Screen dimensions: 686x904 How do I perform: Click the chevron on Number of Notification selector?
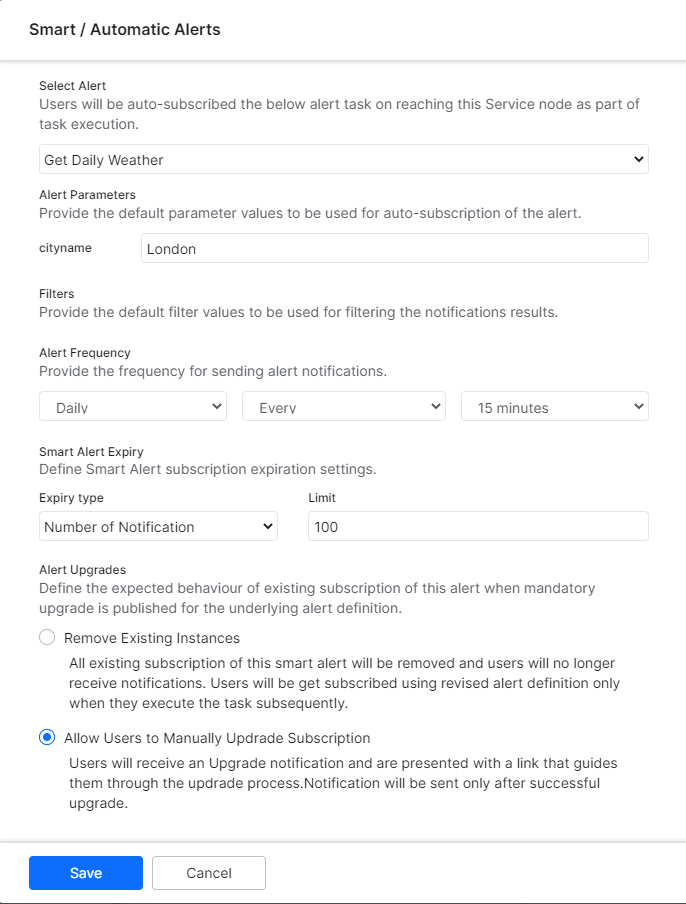point(267,525)
